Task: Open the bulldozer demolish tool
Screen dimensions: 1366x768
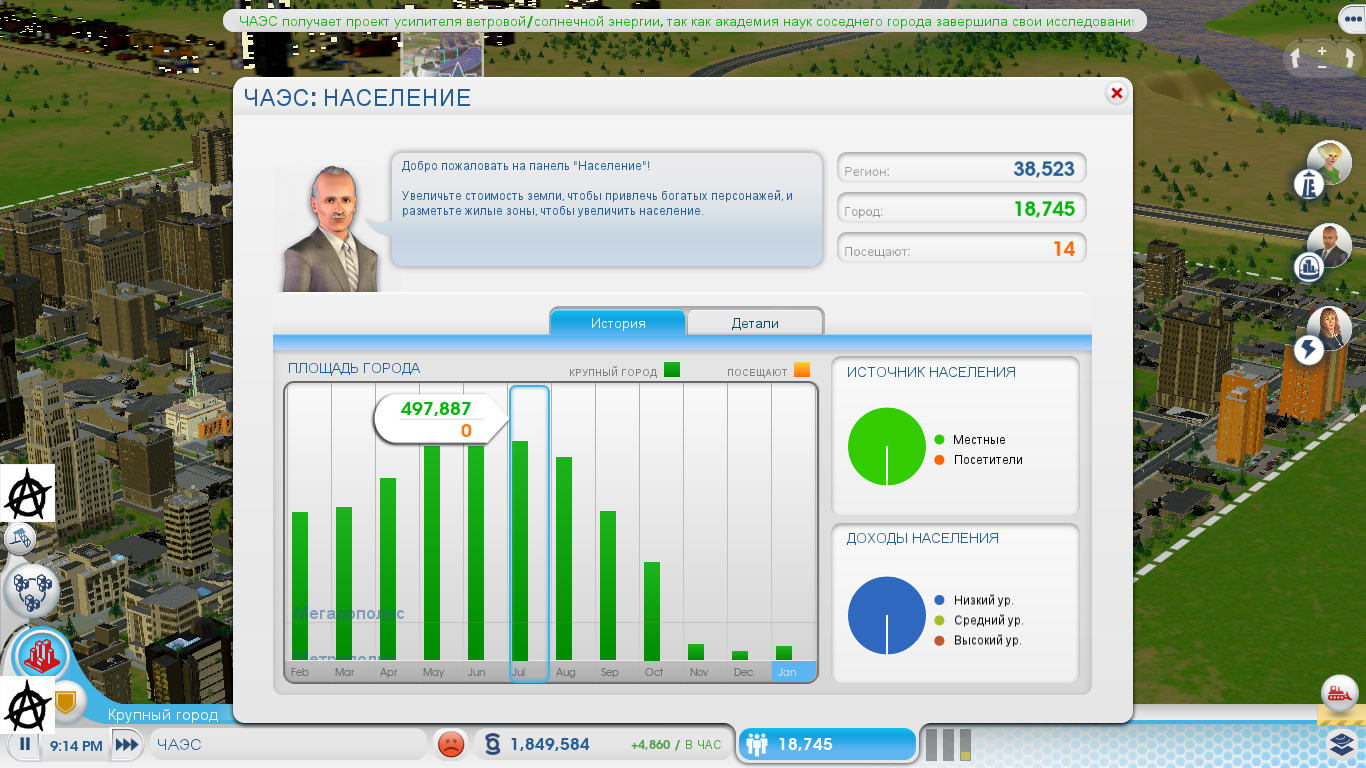Action: point(1340,693)
